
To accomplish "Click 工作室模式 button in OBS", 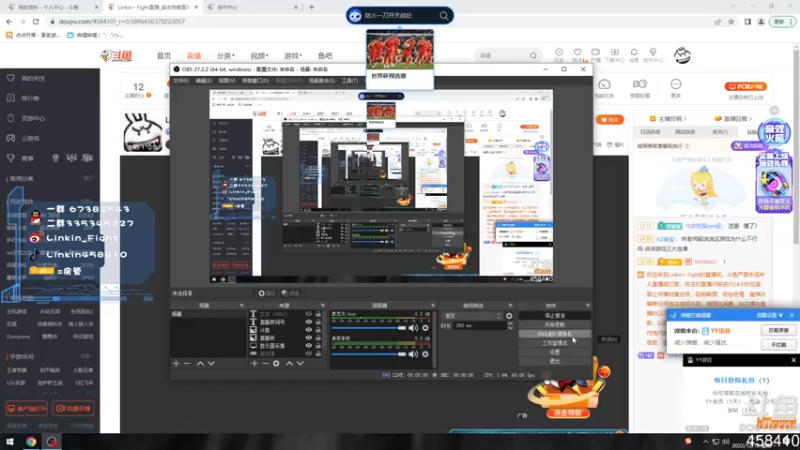I will (554, 343).
